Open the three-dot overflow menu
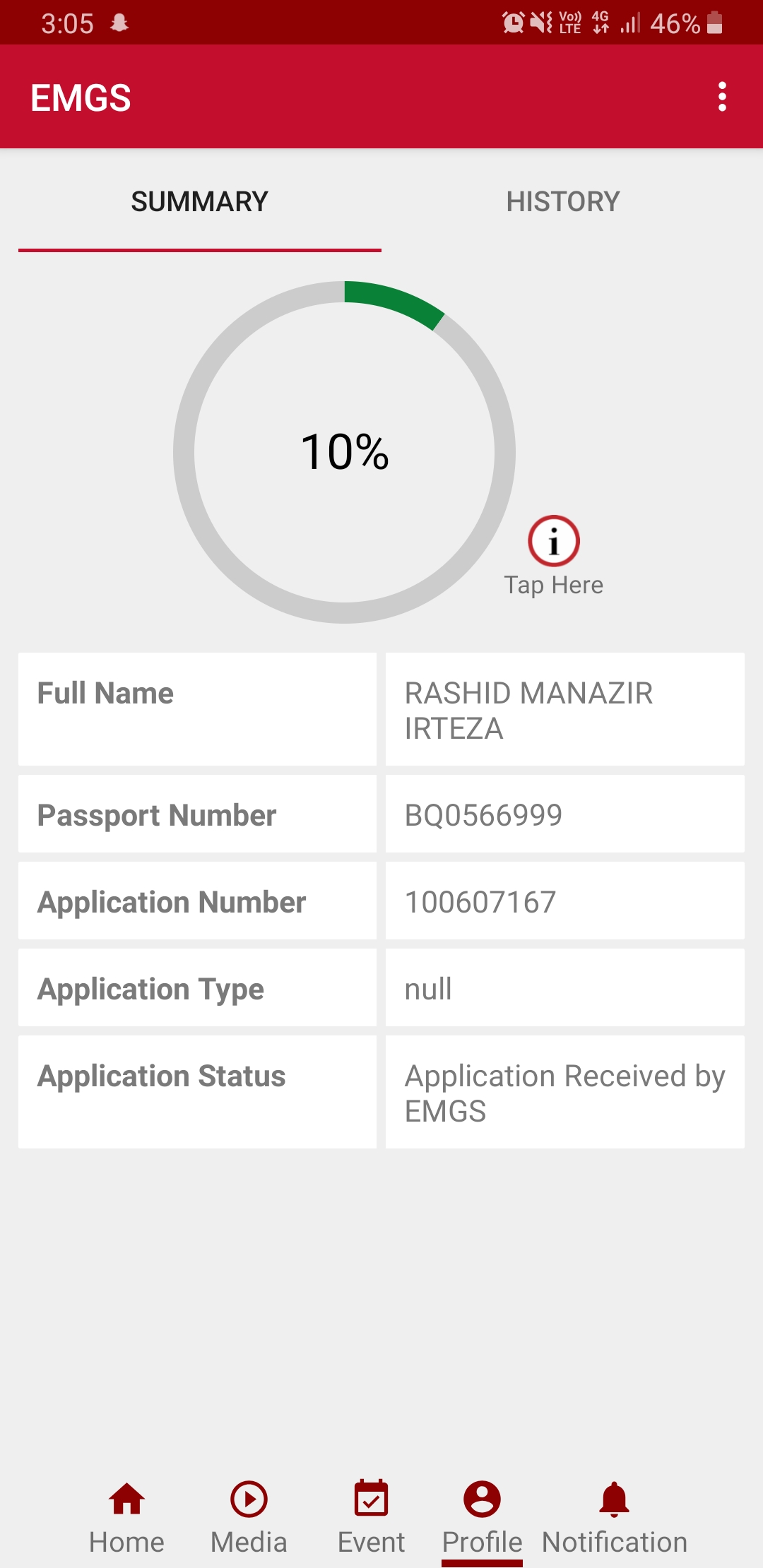The width and height of the screenshot is (763, 1568). [722, 97]
